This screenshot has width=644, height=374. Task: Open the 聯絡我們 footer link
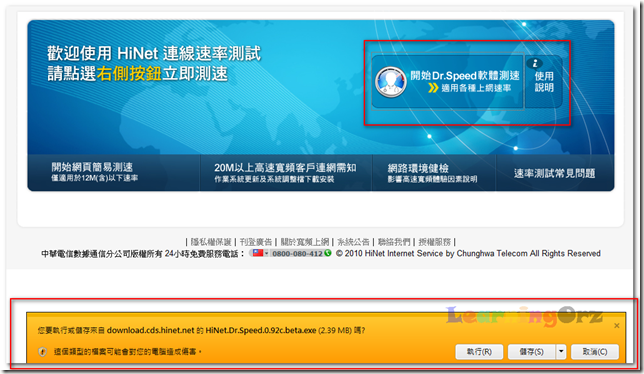(x=394, y=242)
